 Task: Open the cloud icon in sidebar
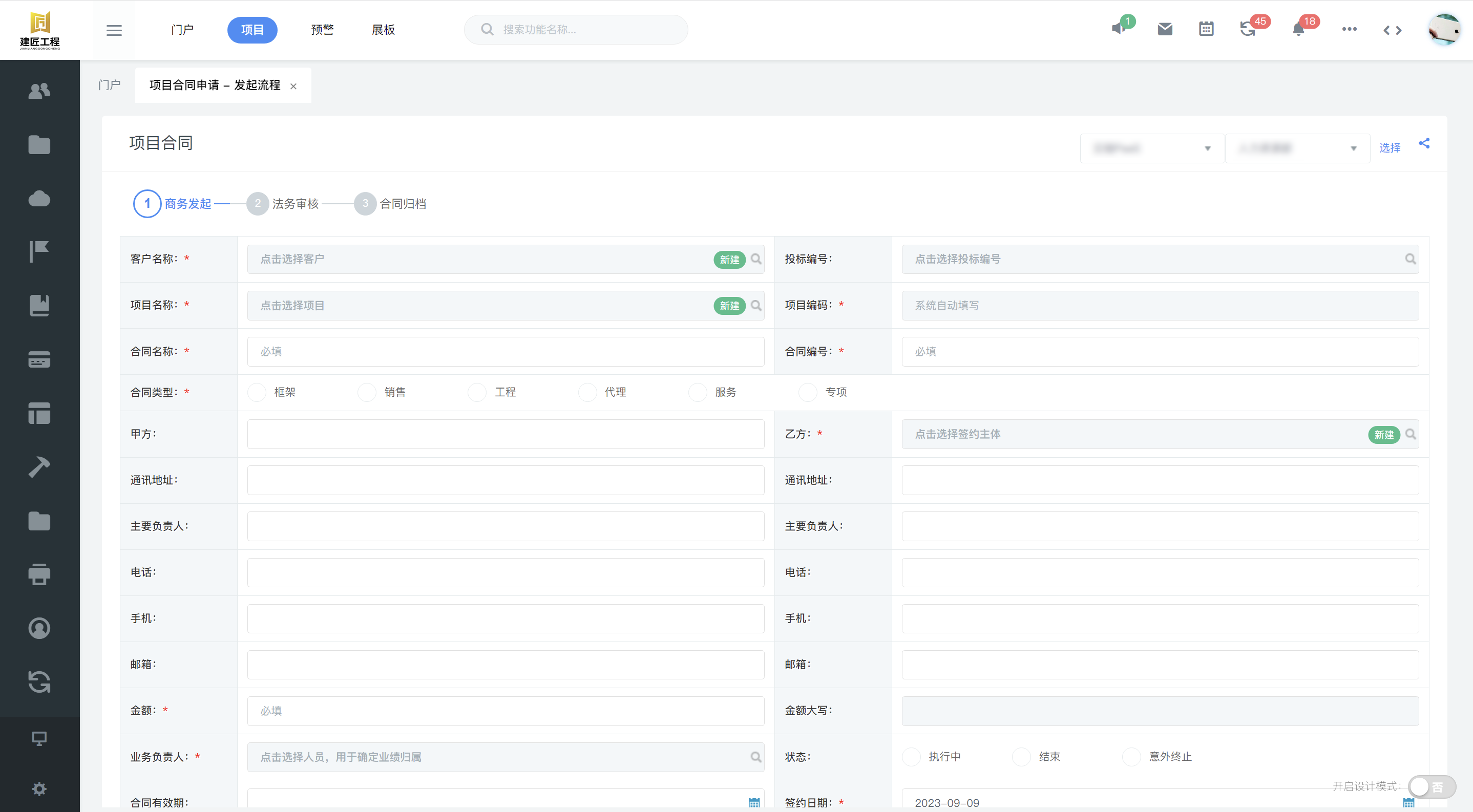[x=39, y=198]
